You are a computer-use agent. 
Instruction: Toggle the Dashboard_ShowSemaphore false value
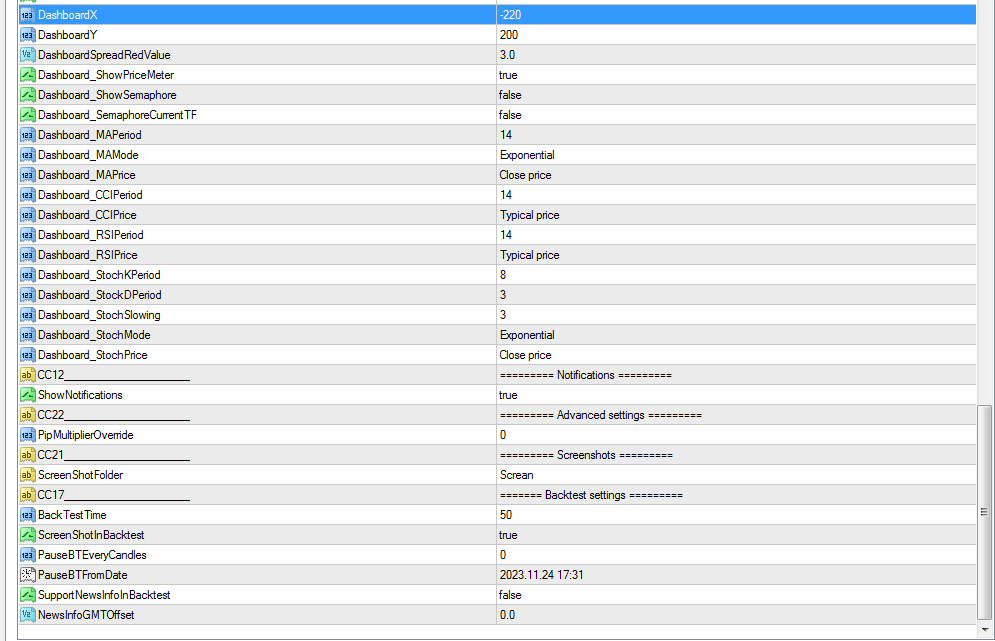point(736,95)
